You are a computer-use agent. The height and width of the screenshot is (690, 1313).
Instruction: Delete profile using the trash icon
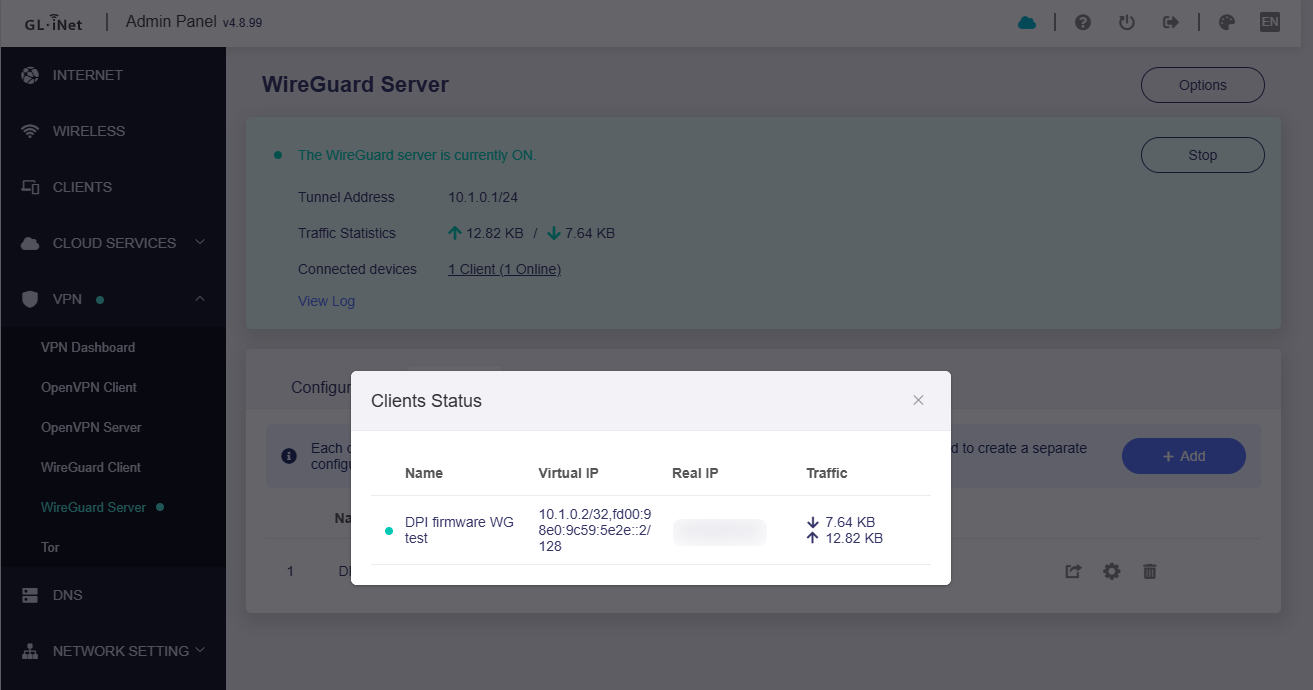(1150, 571)
